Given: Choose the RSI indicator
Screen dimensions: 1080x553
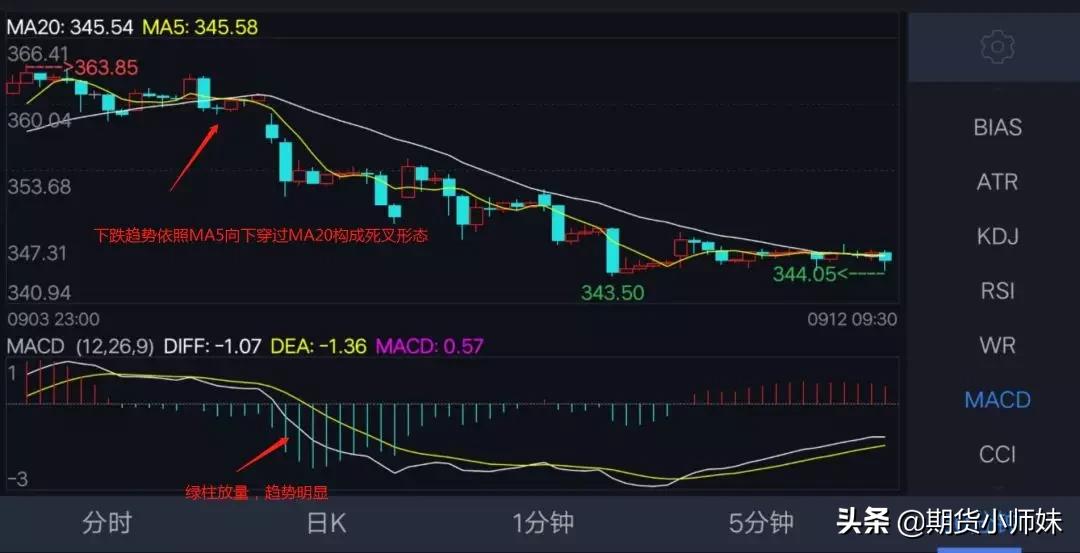Looking at the screenshot, I should pyautogui.click(x=997, y=291).
